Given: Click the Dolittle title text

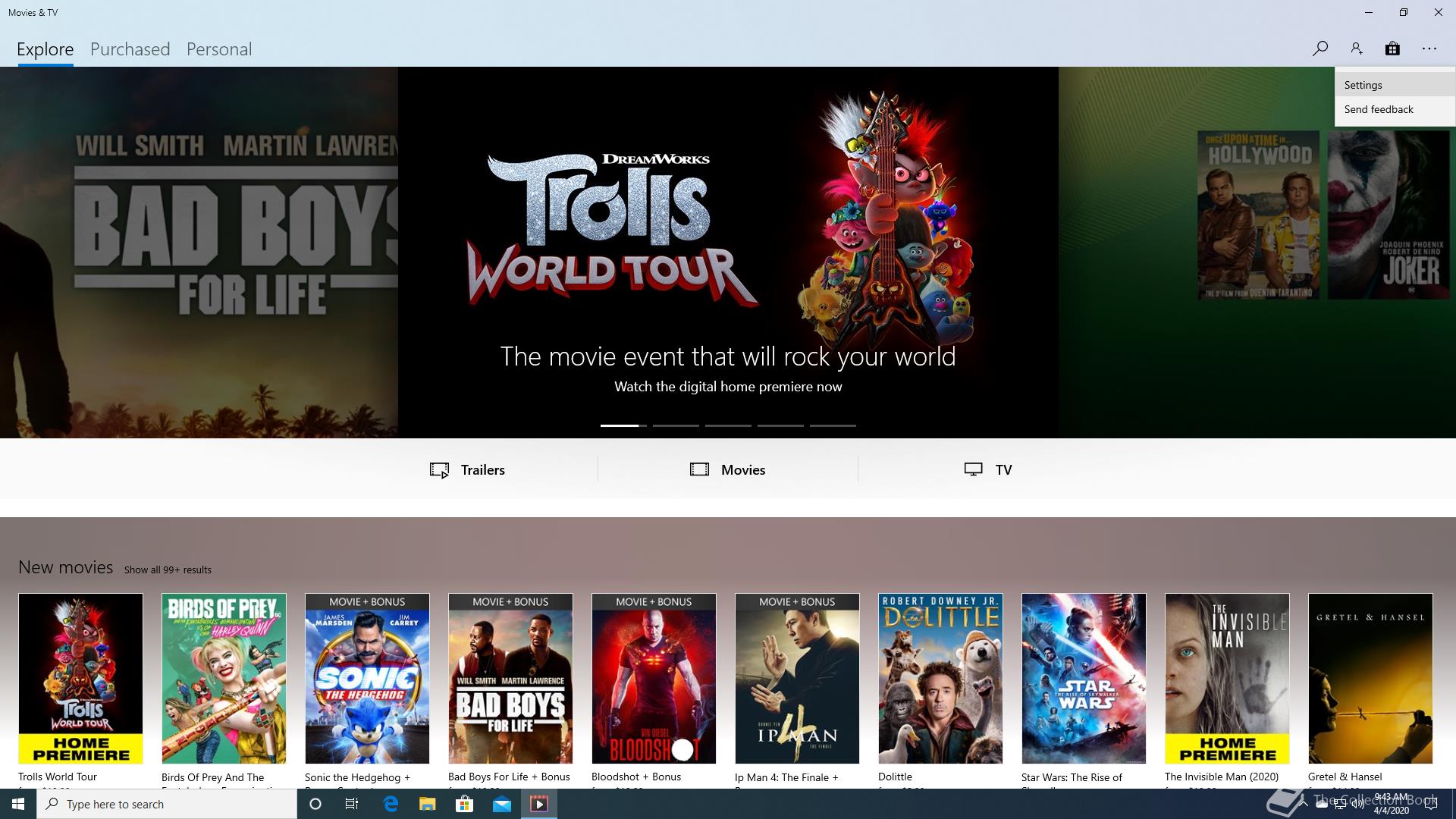Looking at the screenshot, I should (895, 777).
